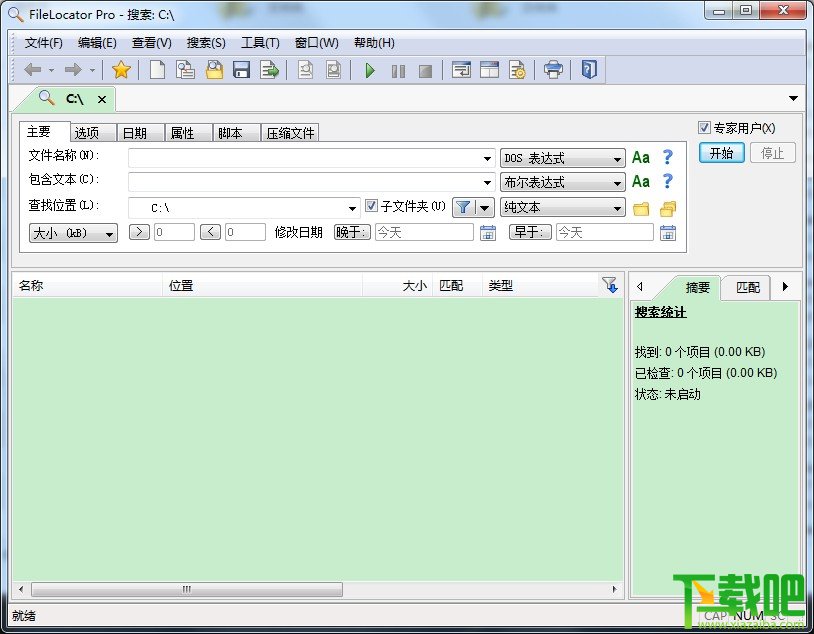Viewport: 814px width, 634px height.
Task: Click the Forward arrow toolbar icon
Action: pyautogui.click(x=73, y=70)
